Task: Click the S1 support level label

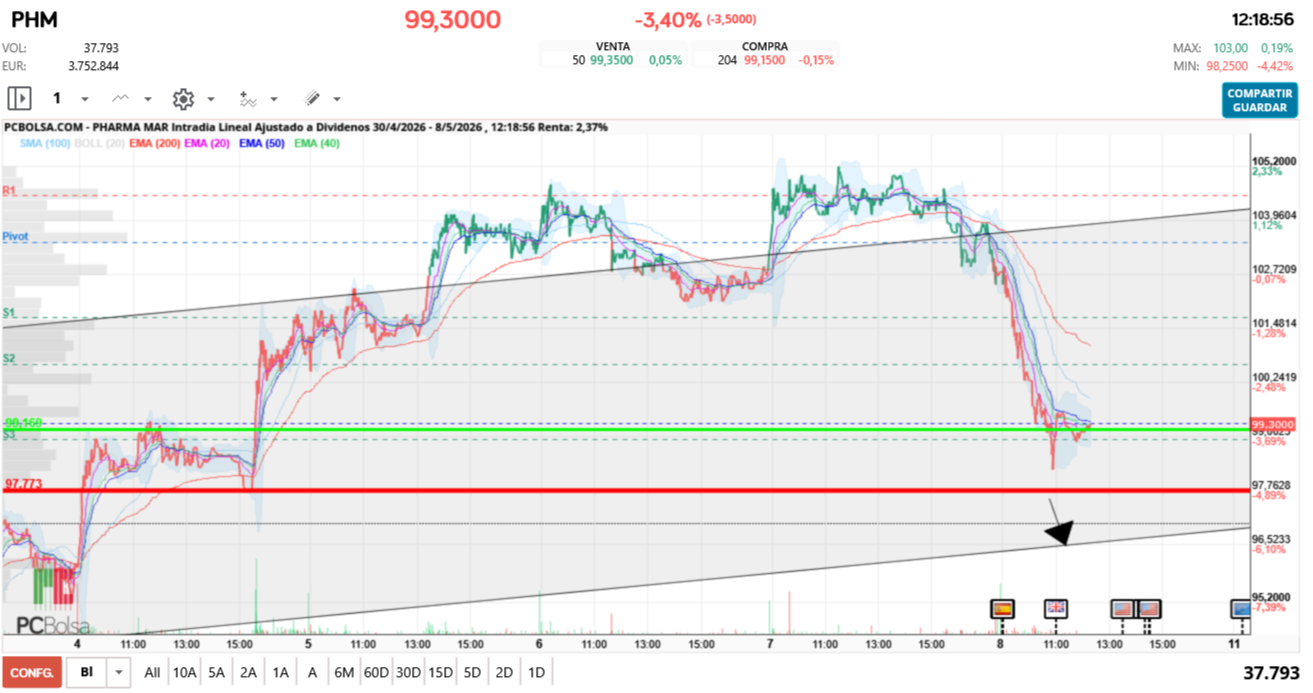Action: [9, 312]
